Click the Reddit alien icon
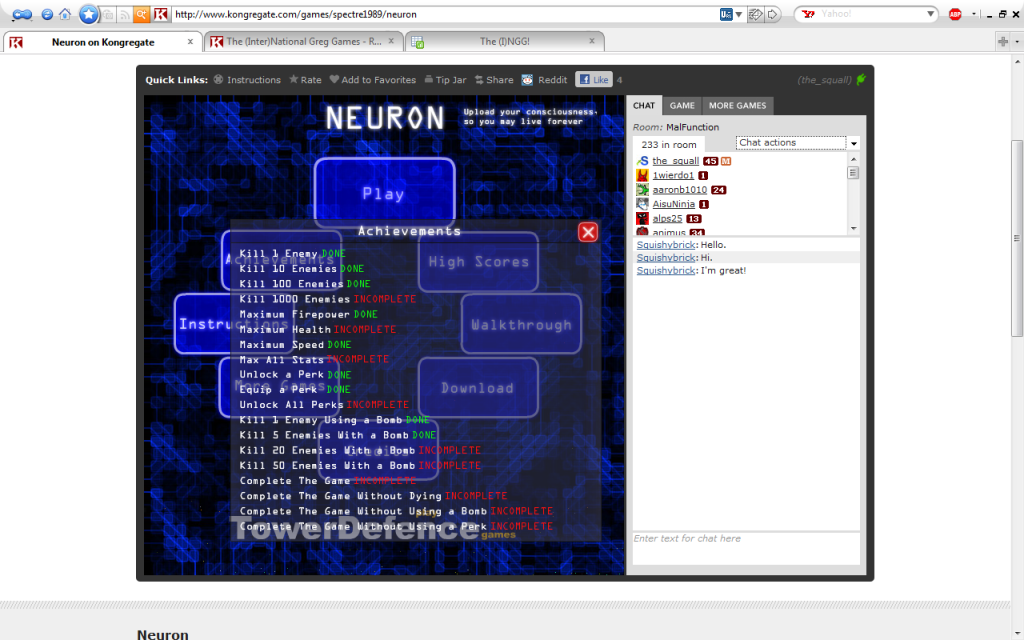Image resolution: width=1024 pixels, height=640 pixels. point(527,80)
